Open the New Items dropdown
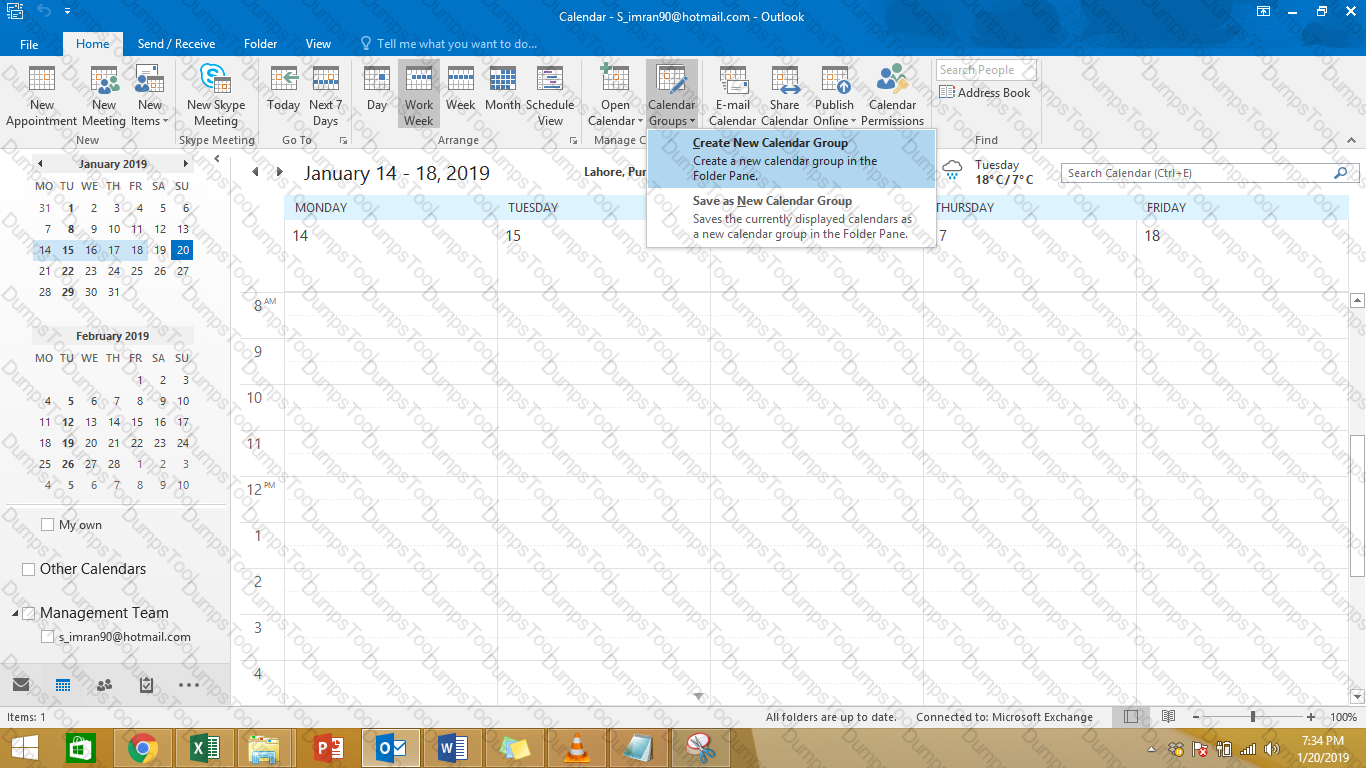Screen dimensions: 1366x768 point(150,97)
